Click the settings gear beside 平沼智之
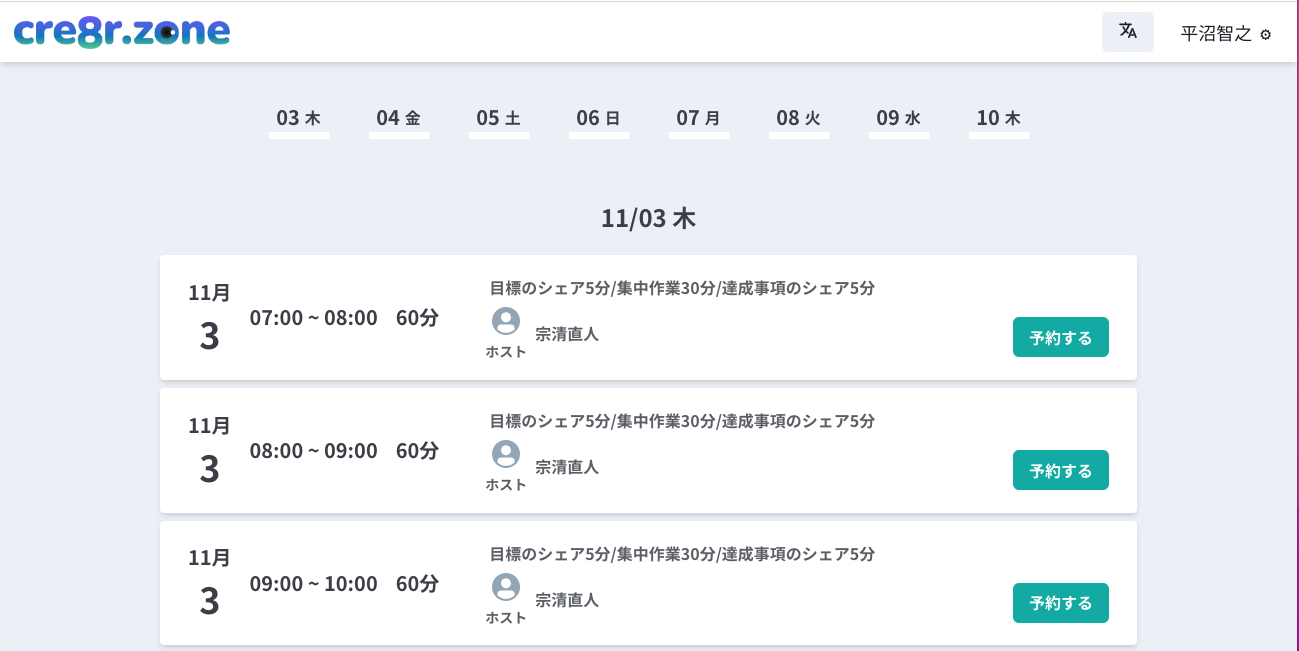Image resolution: width=1299 pixels, height=651 pixels. [1265, 35]
